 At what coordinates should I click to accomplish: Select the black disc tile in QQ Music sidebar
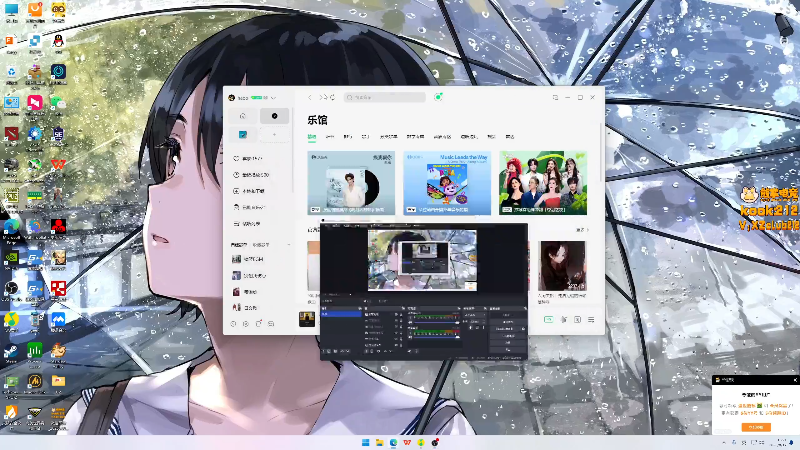(x=274, y=116)
